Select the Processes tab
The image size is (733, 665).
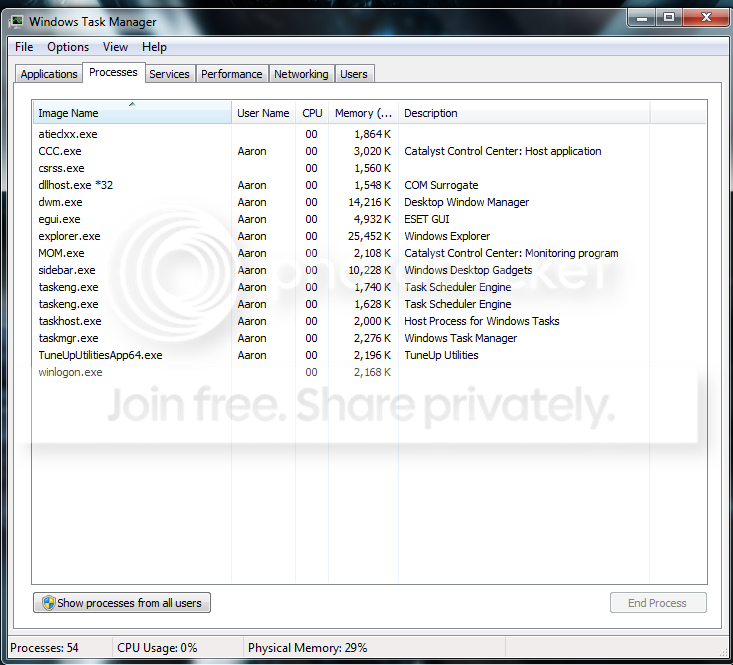point(113,72)
